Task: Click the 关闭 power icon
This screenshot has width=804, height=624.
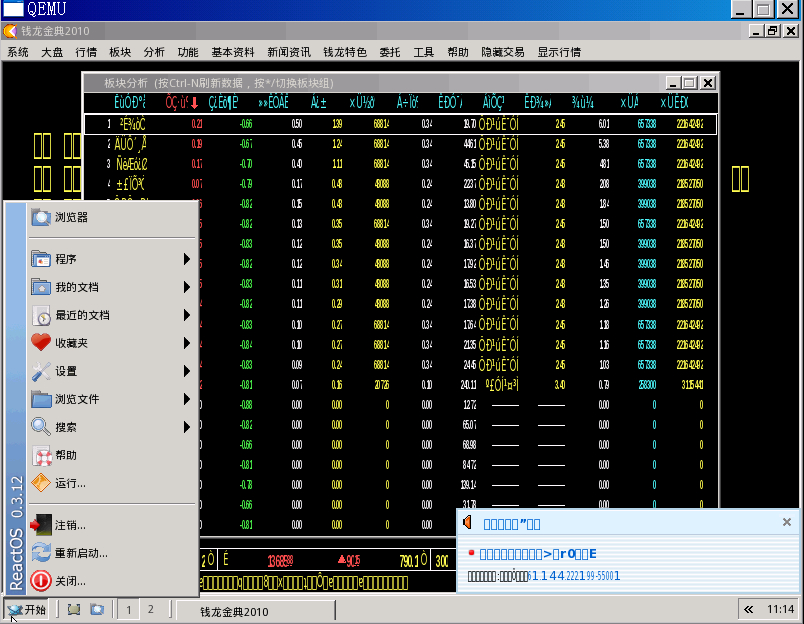Action: pyautogui.click(x=41, y=581)
